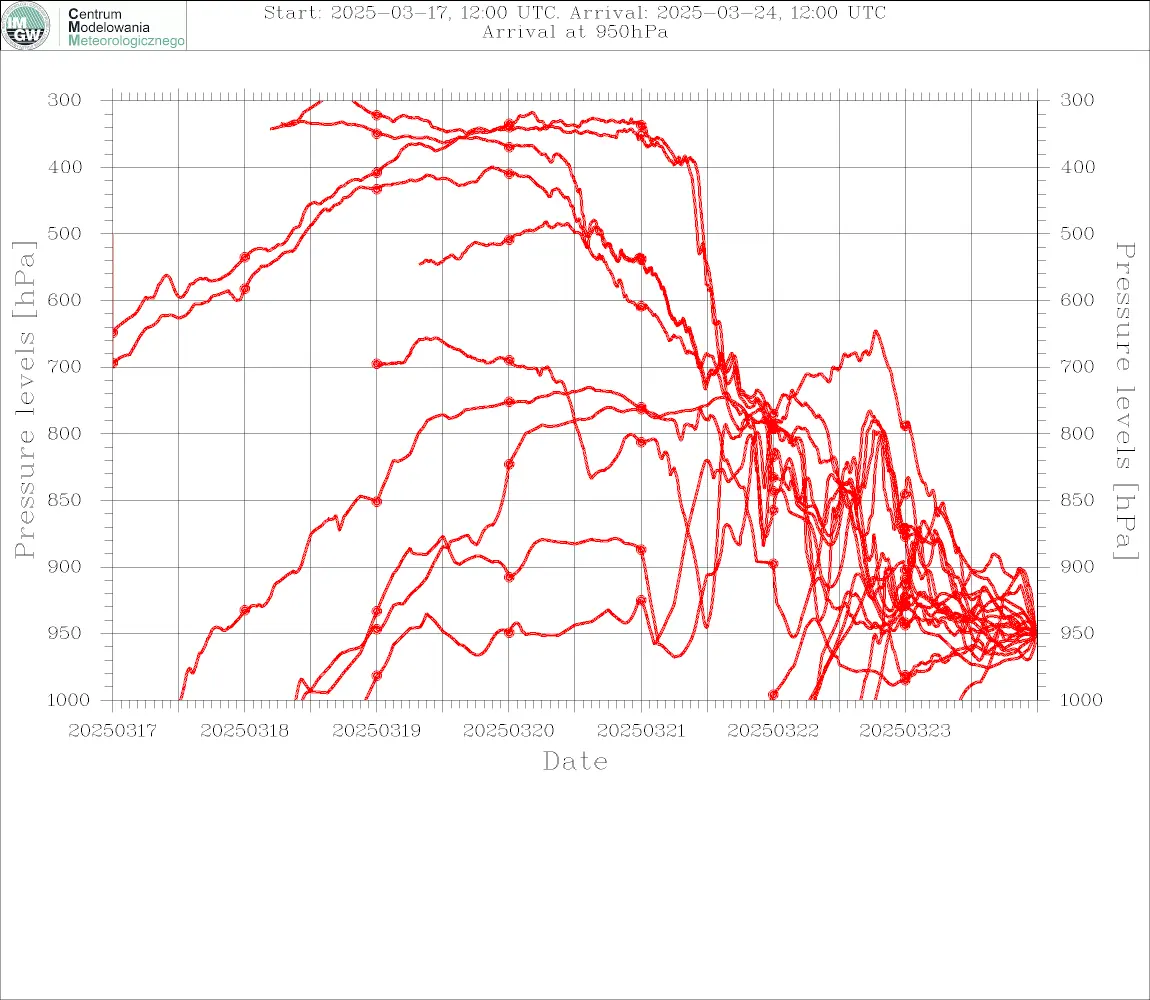Image resolution: width=1150 pixels, height=1000 pixels.
Task: Click the right axis 600 label
Action: pyautogui.click(x=1077, y=300)
